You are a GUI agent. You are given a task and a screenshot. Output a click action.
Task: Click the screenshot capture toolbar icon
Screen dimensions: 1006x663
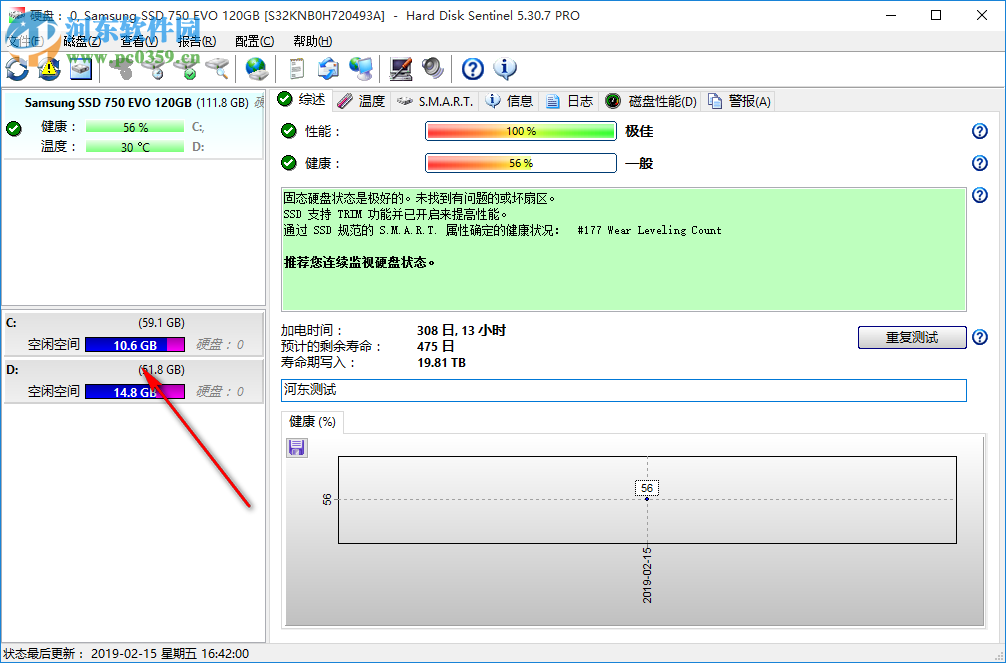click(401, 69)
